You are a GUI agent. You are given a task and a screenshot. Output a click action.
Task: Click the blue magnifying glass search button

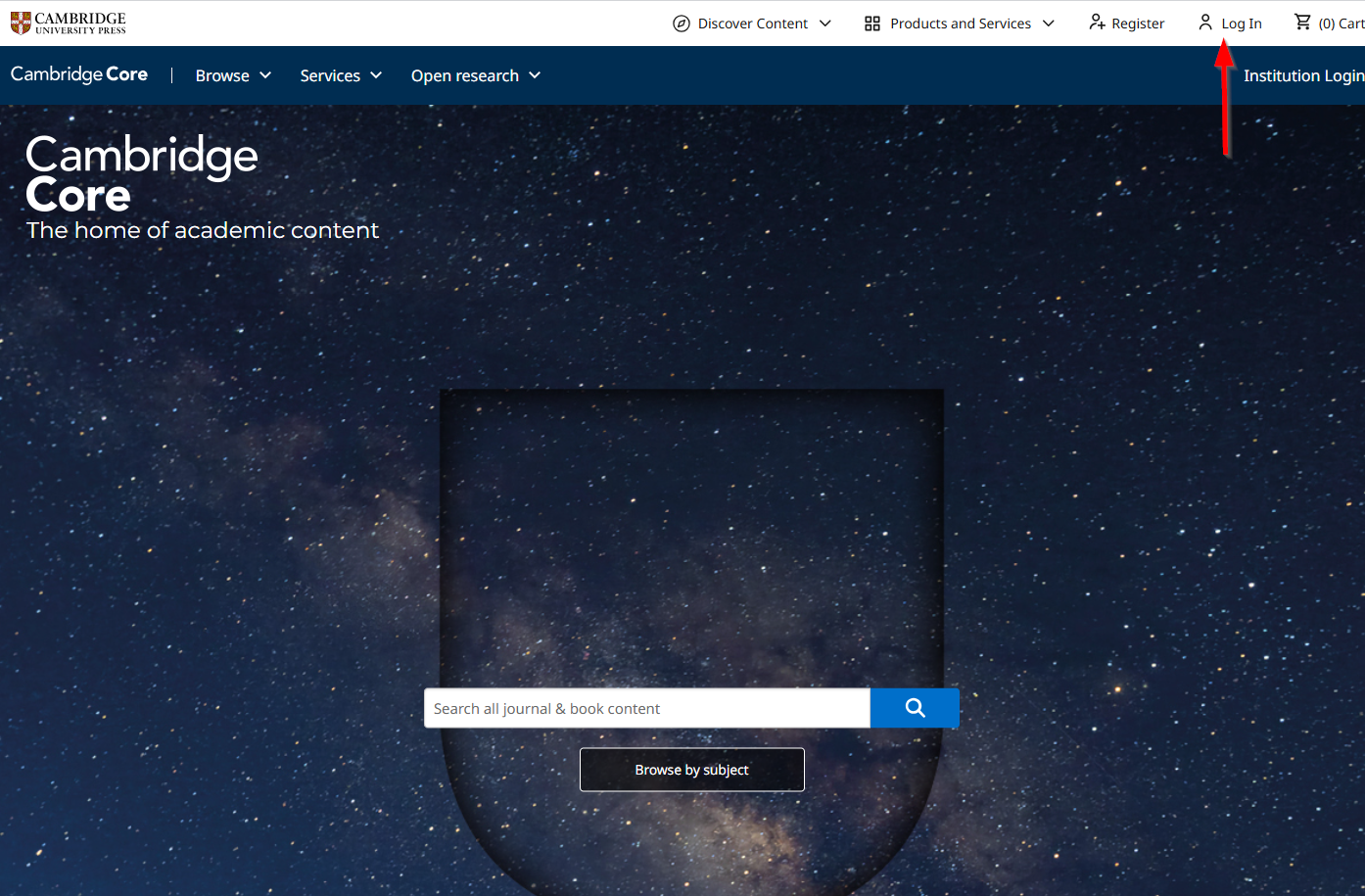tap(915, 708)
